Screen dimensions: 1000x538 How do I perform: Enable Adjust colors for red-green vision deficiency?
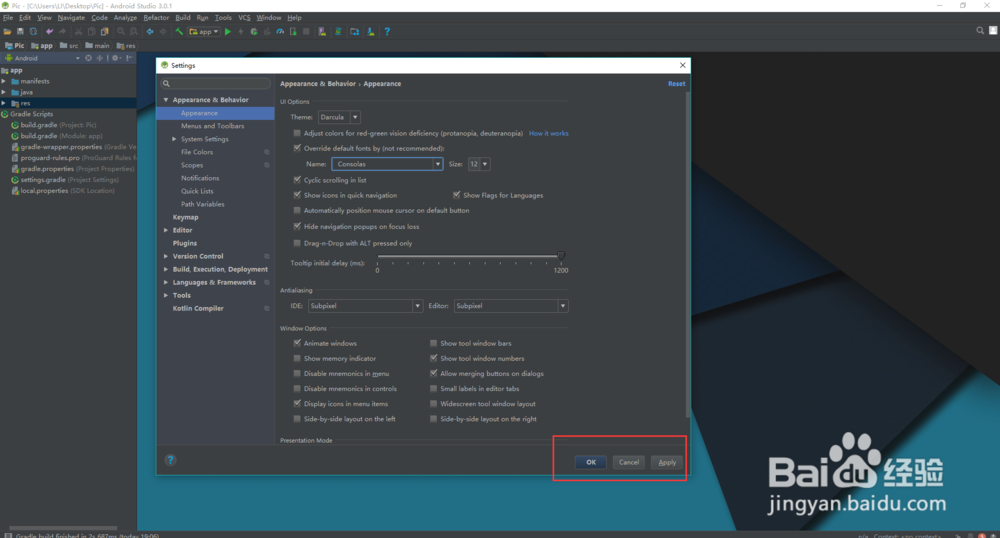click(x=297, y=133)
